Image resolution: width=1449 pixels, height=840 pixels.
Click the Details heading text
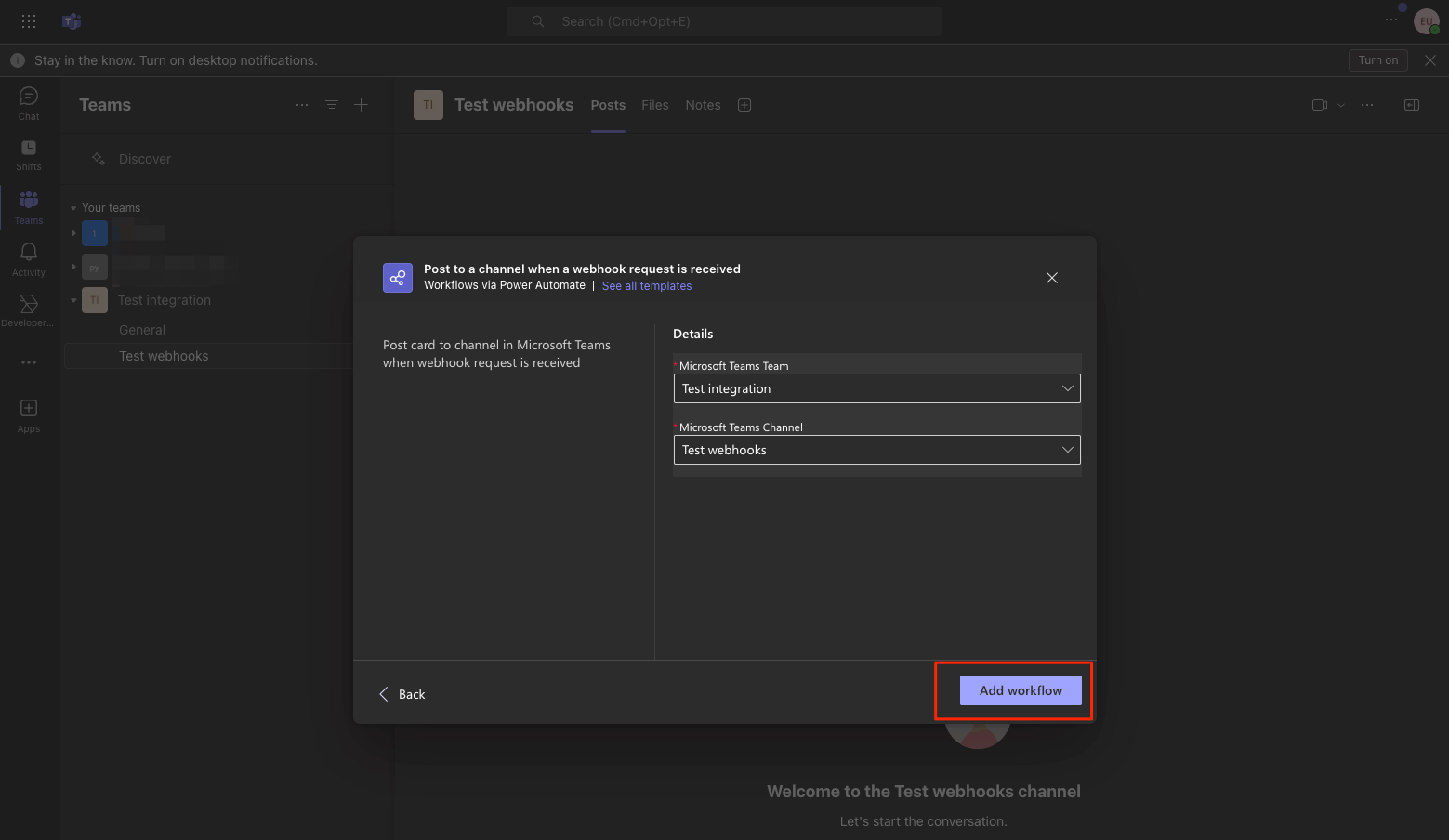[x=693, y=334]
